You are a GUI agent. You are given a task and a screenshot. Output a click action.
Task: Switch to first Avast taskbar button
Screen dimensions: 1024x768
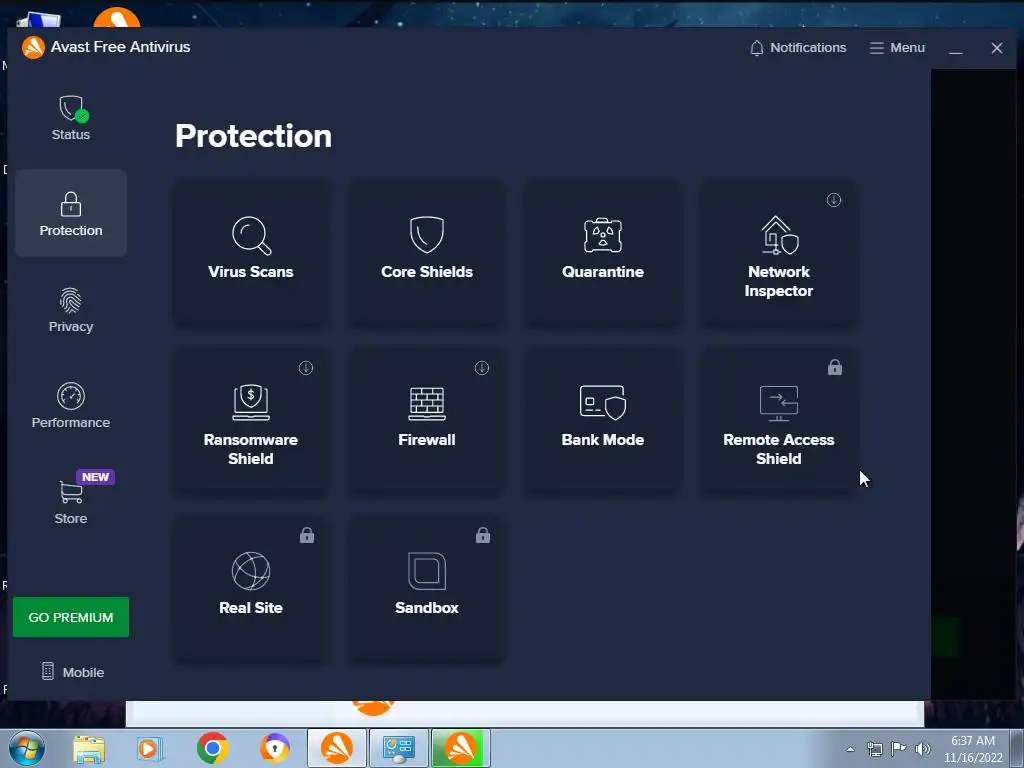point(337,748)
